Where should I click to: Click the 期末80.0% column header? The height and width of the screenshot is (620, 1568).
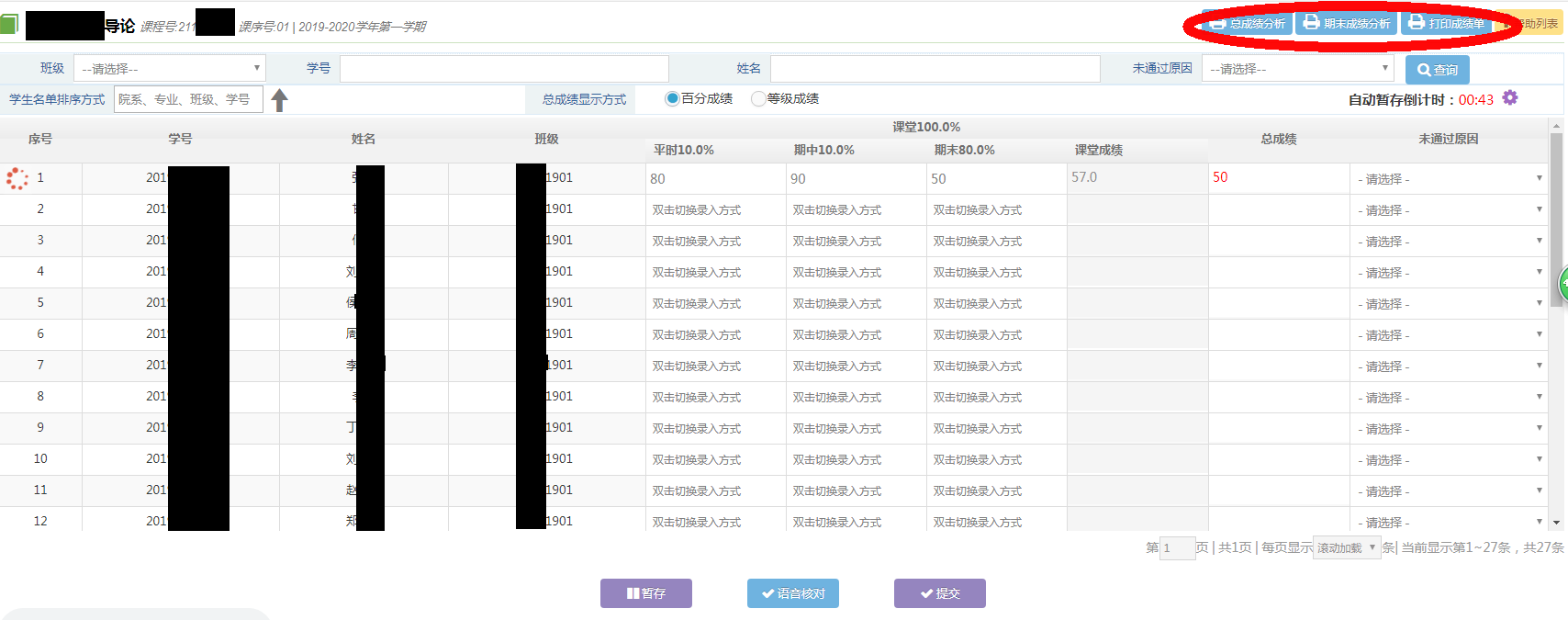965,150
